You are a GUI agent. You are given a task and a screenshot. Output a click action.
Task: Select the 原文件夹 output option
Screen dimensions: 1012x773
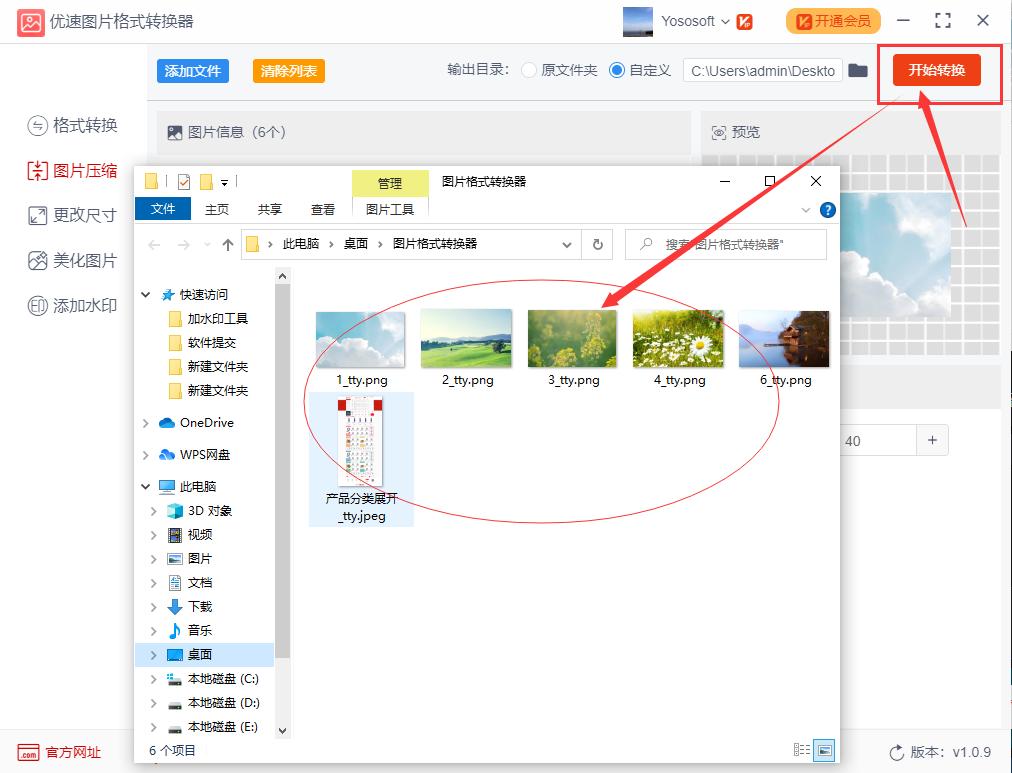tap(528, 70)
